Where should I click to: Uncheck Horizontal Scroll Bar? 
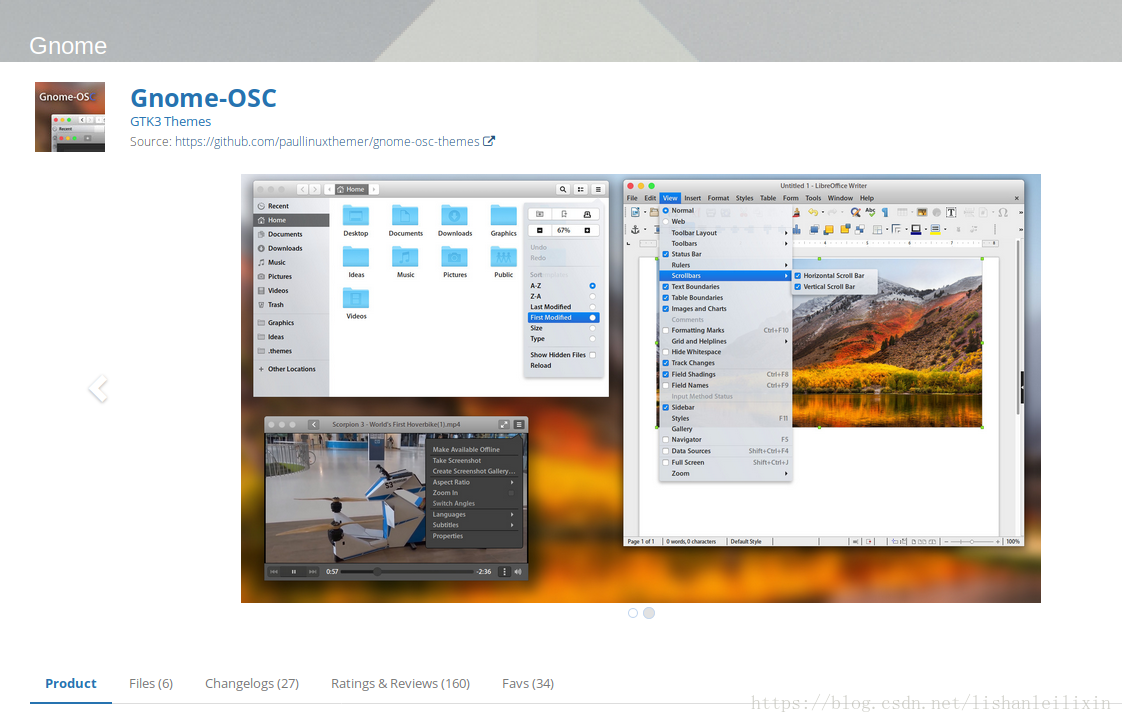(x=798, y=276)
